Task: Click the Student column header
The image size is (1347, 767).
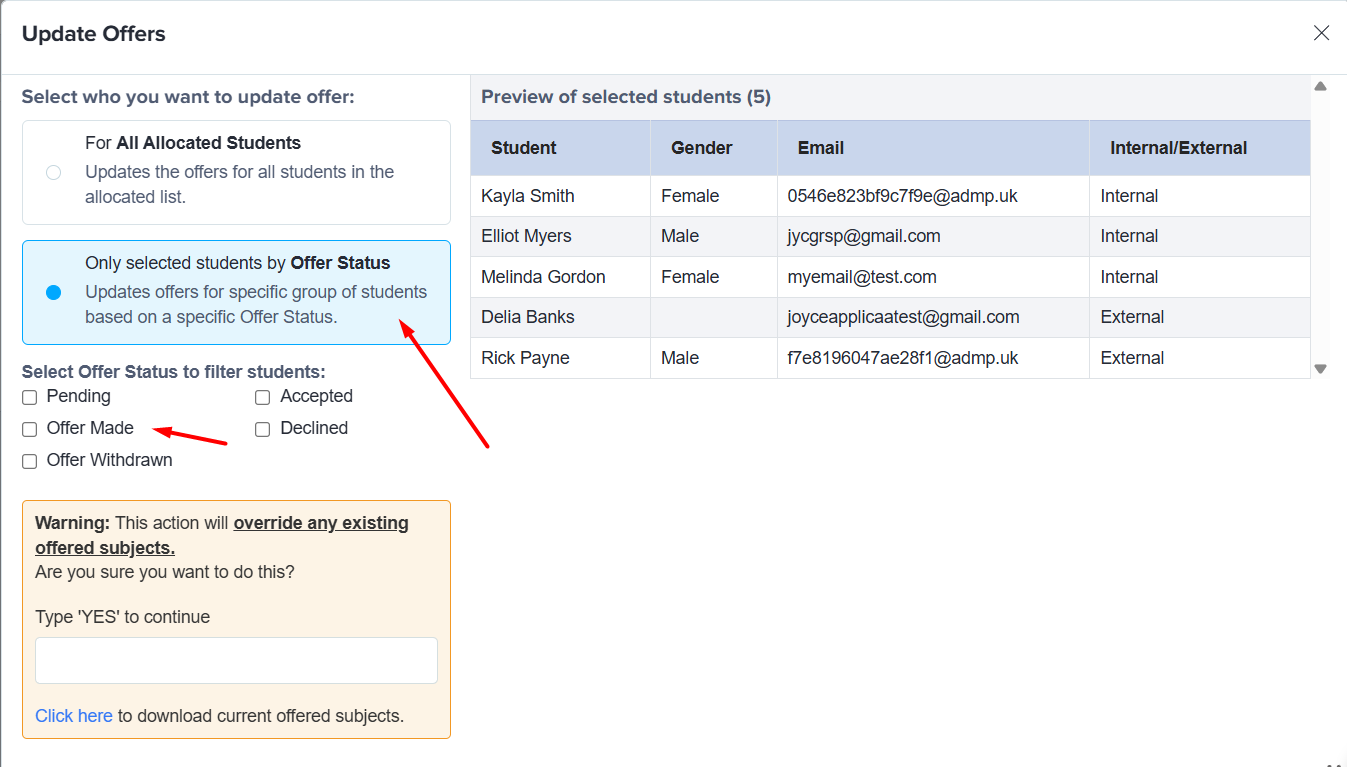Action: point(524,148)
